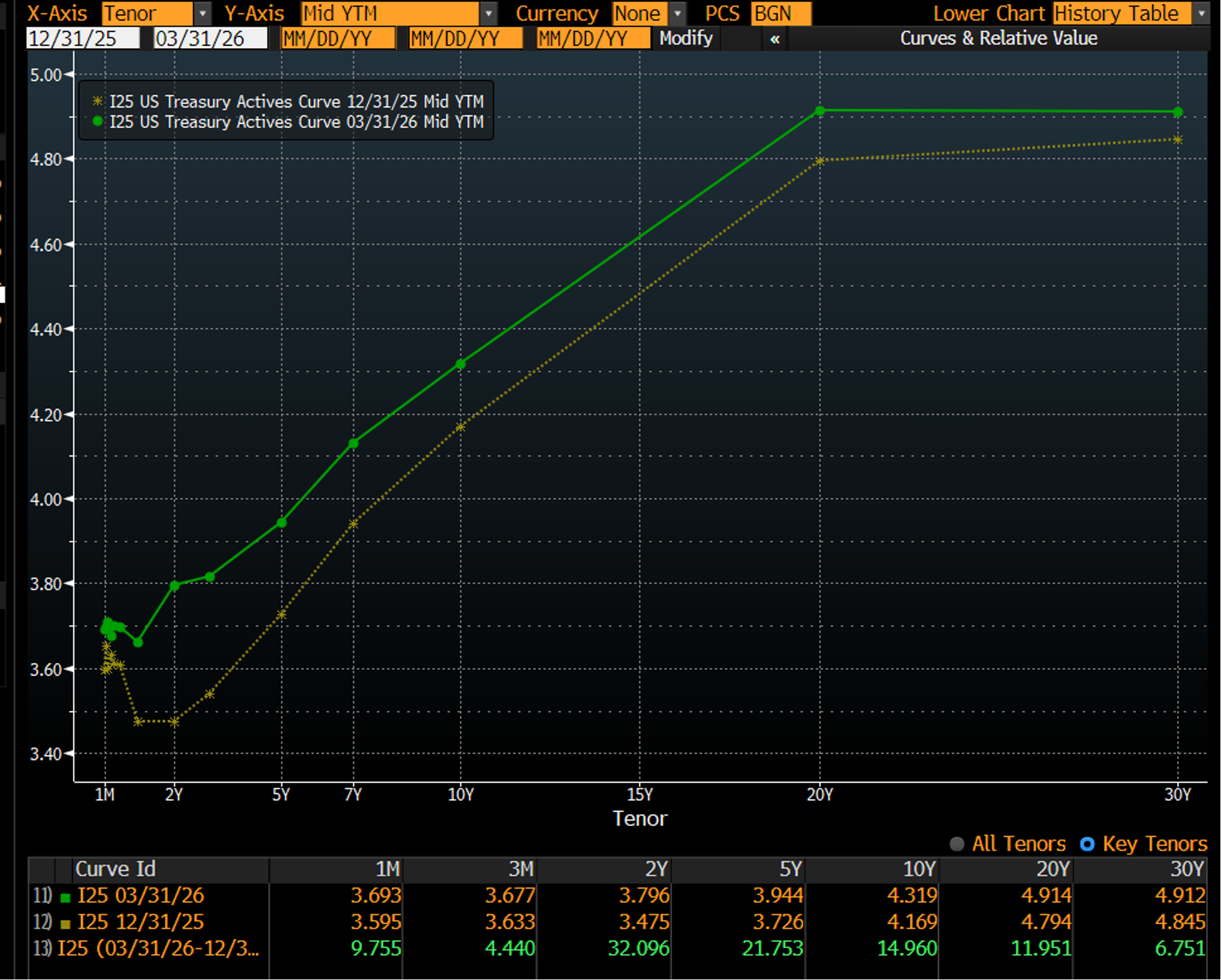Click green dot legend marker for 03/31/26 curve
Image resolution: width=1221 pixels, height=980 pixels.
coord(97,121)
